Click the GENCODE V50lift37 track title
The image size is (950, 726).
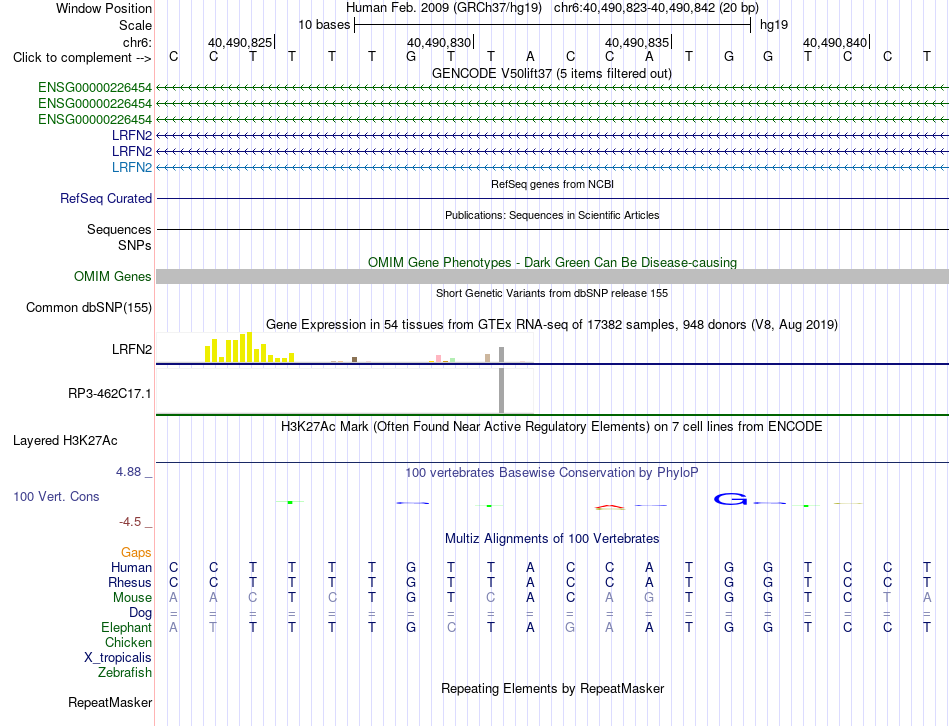pyautogui.click(x=552, y=73)
